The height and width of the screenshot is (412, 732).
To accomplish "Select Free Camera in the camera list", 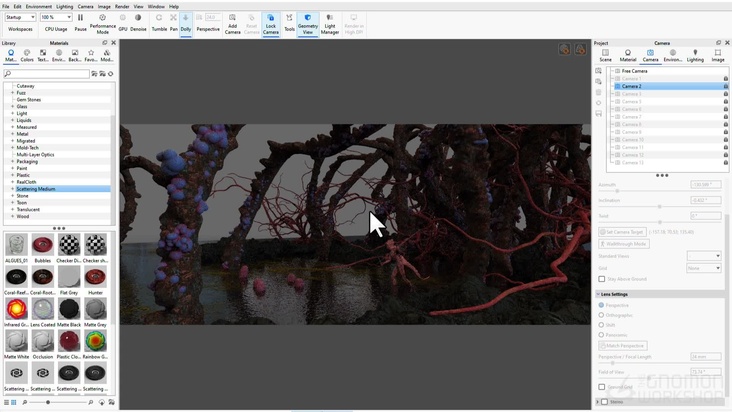I will 634,71.
